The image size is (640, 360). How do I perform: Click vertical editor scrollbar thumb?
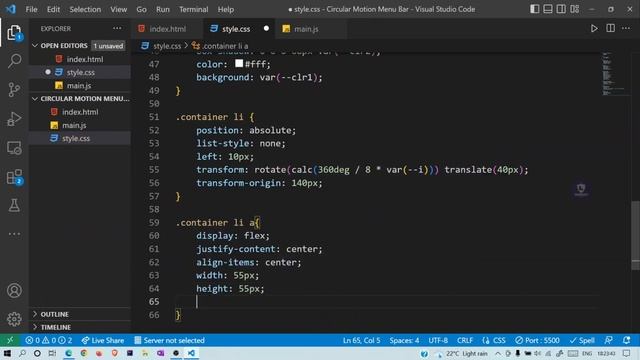point(635,235)
